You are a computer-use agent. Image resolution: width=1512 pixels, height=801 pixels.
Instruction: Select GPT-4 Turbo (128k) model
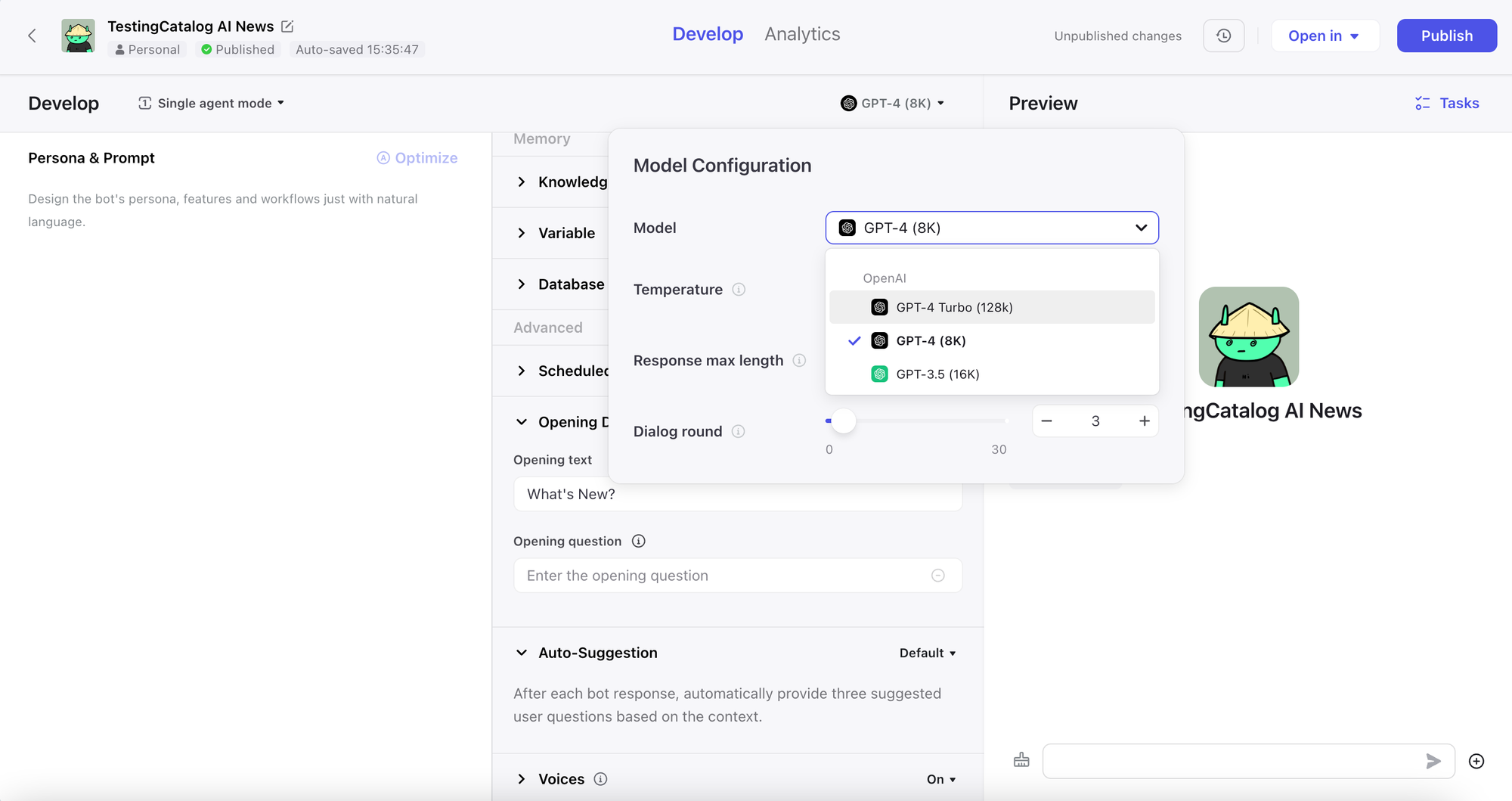pos(992,307)
